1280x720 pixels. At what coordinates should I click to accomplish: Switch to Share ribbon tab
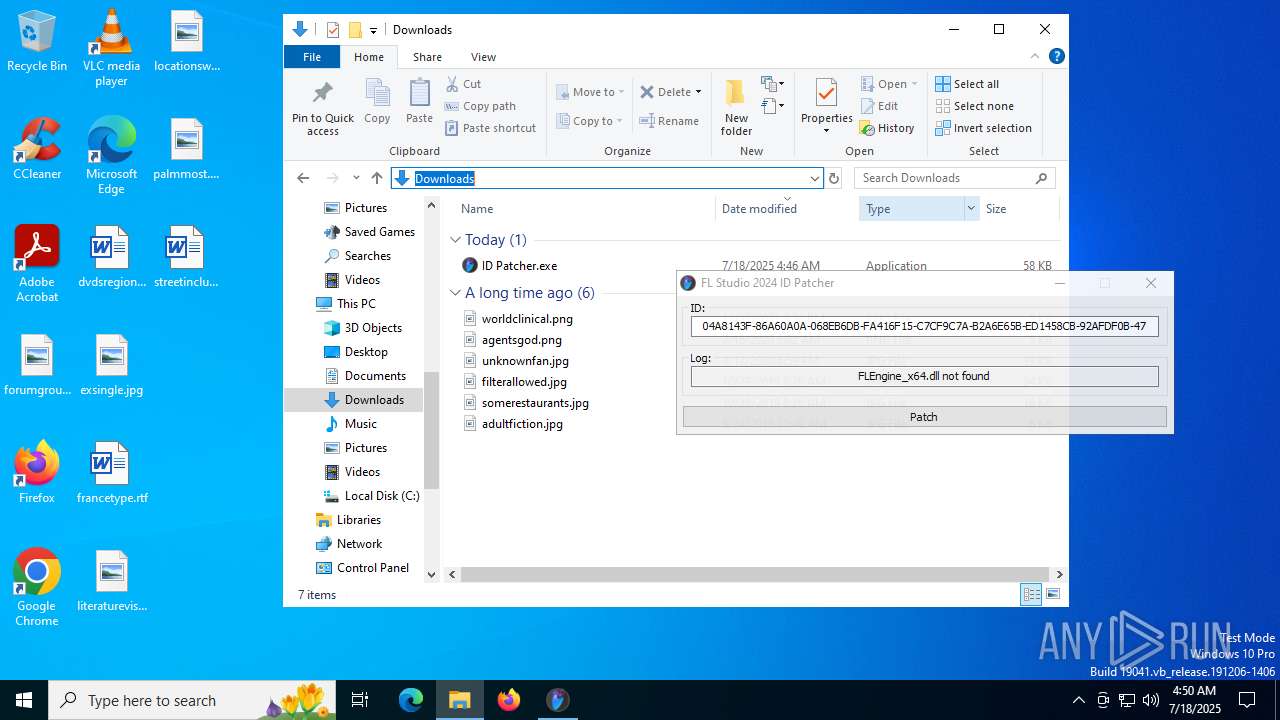pos(427,57)
